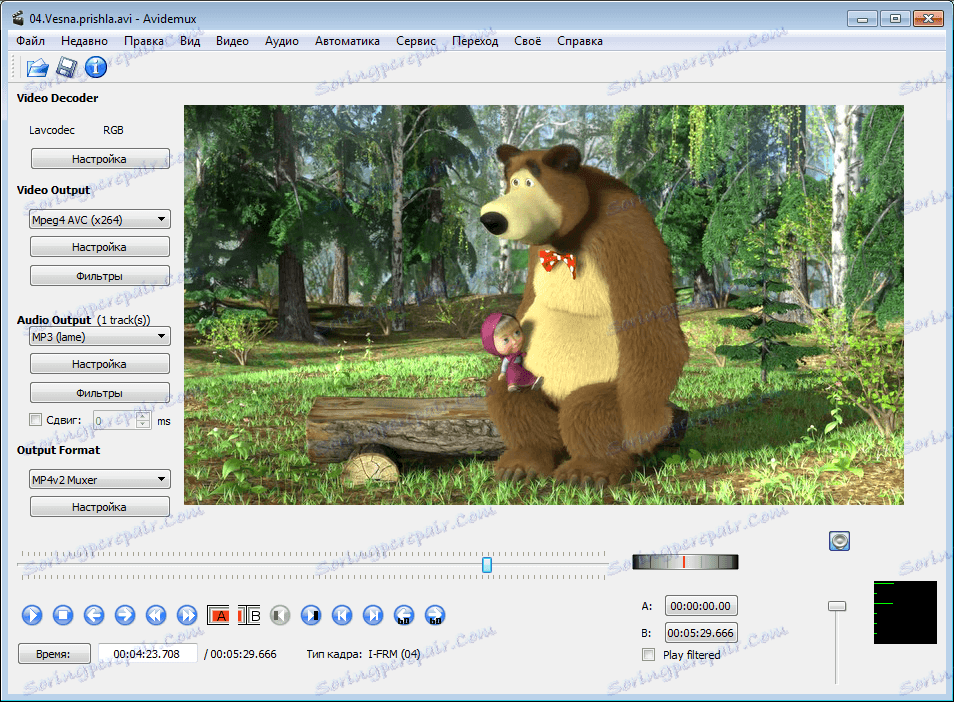The width and height of the screenshot is (954, 702).
Task: Open the MP3 (lame) audio output dropdown
Action: click(x=100, y=337)
